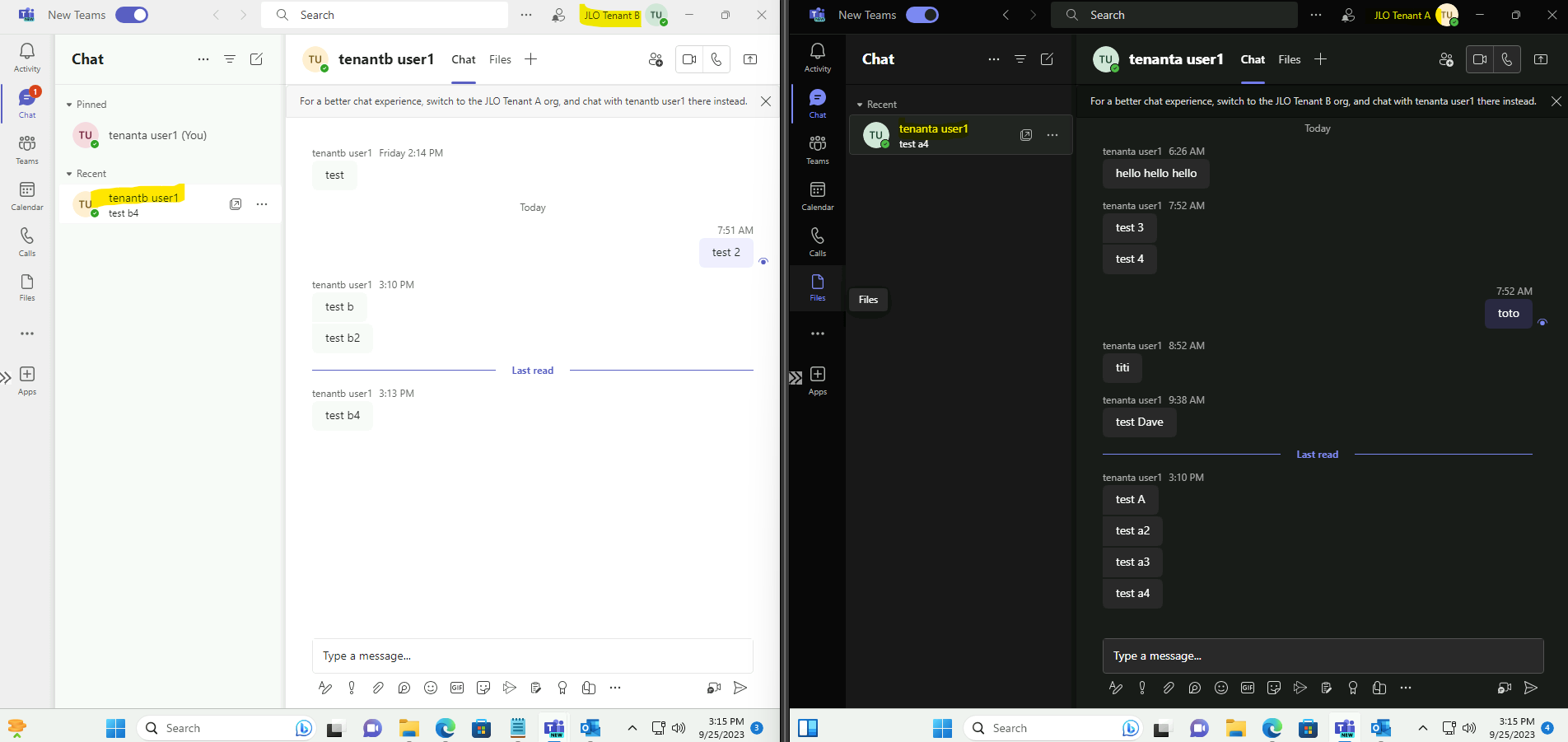This screenshot has height=742, width=1568.
Task: Open Files in left window sidebar
Action: pos(27,288)
